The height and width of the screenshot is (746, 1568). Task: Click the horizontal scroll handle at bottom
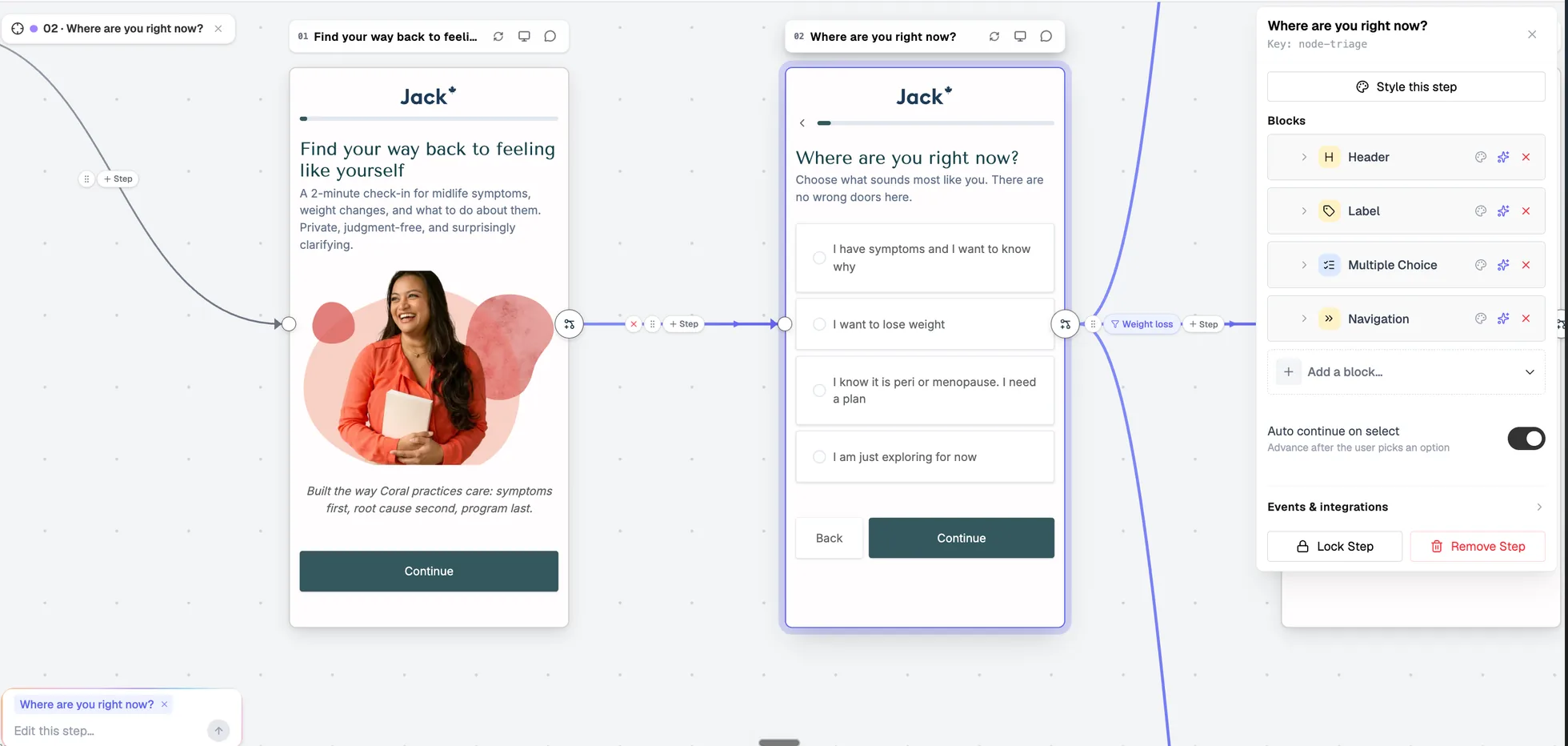click(x=778, y=742)
